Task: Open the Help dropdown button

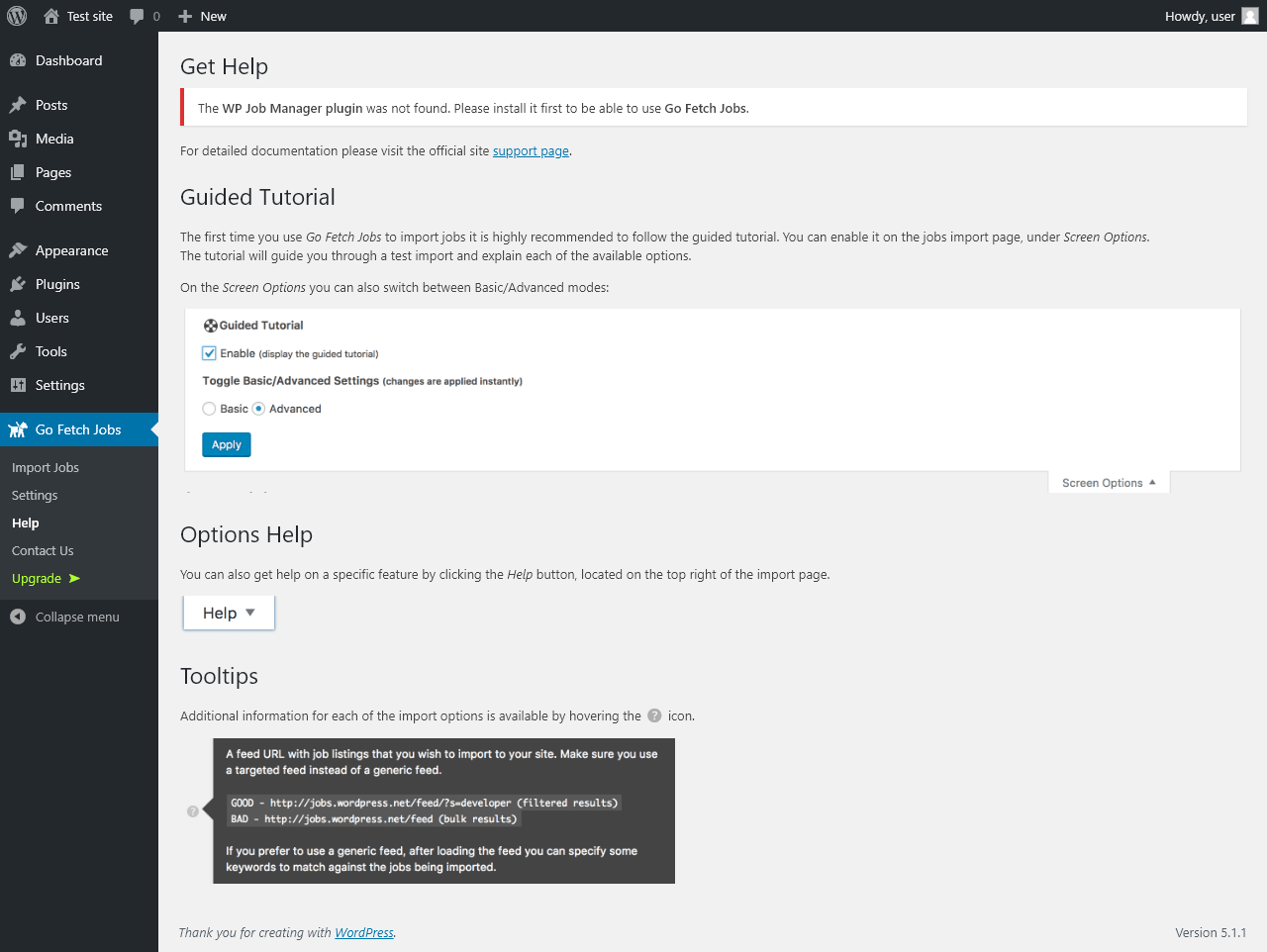Action: click(229, 613)
